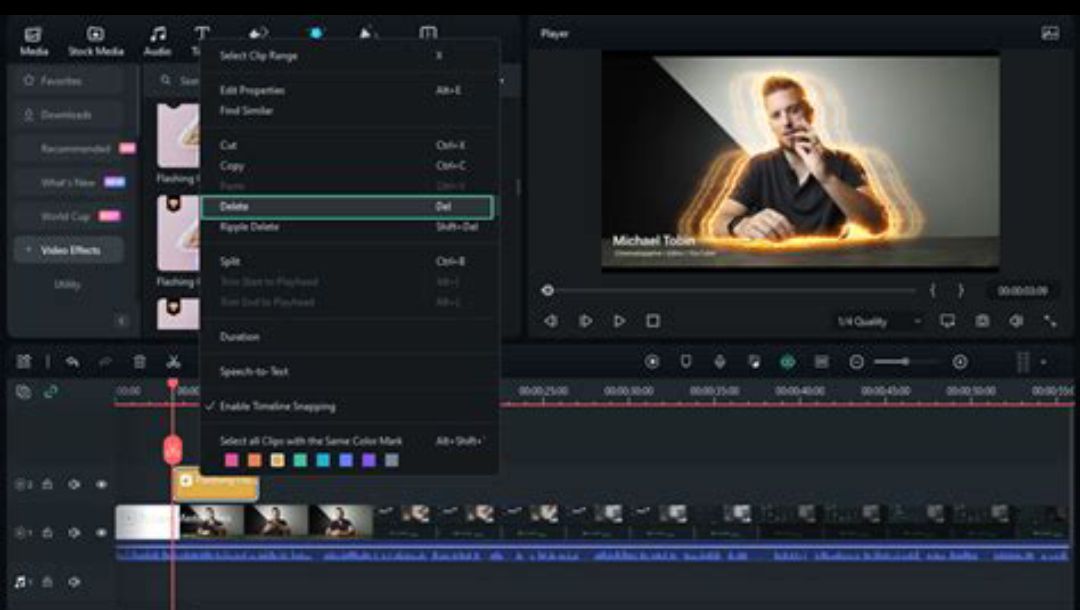Image resolution: width=1080 pixels, height=610 pixels.
Task: Choose Ripple Delete in context menu
Action: click(350, 227)
